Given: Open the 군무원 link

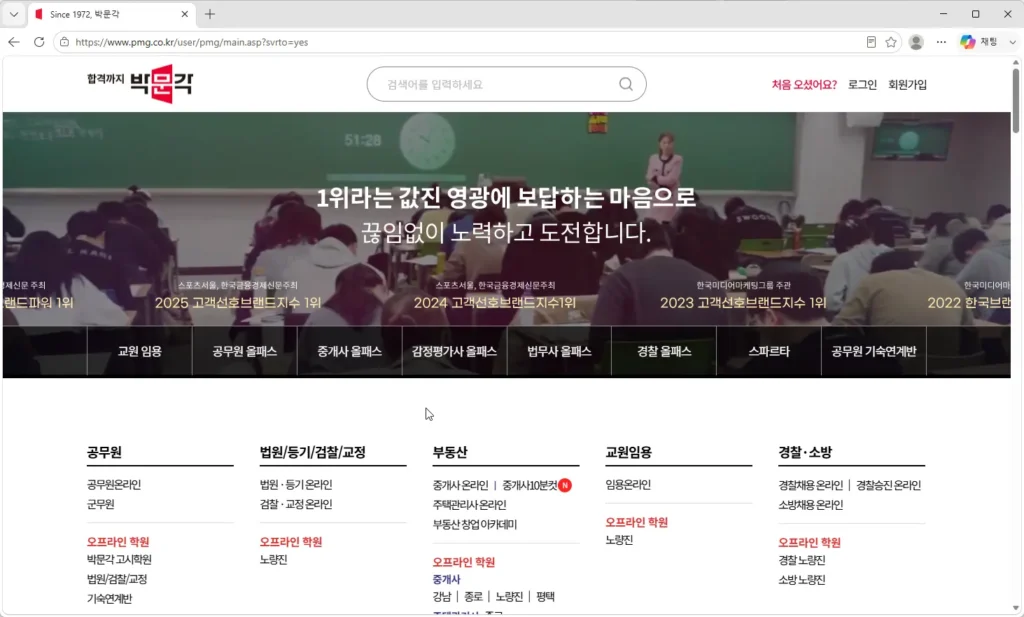Looking at the screenshot, I should (x=101, y=505).
